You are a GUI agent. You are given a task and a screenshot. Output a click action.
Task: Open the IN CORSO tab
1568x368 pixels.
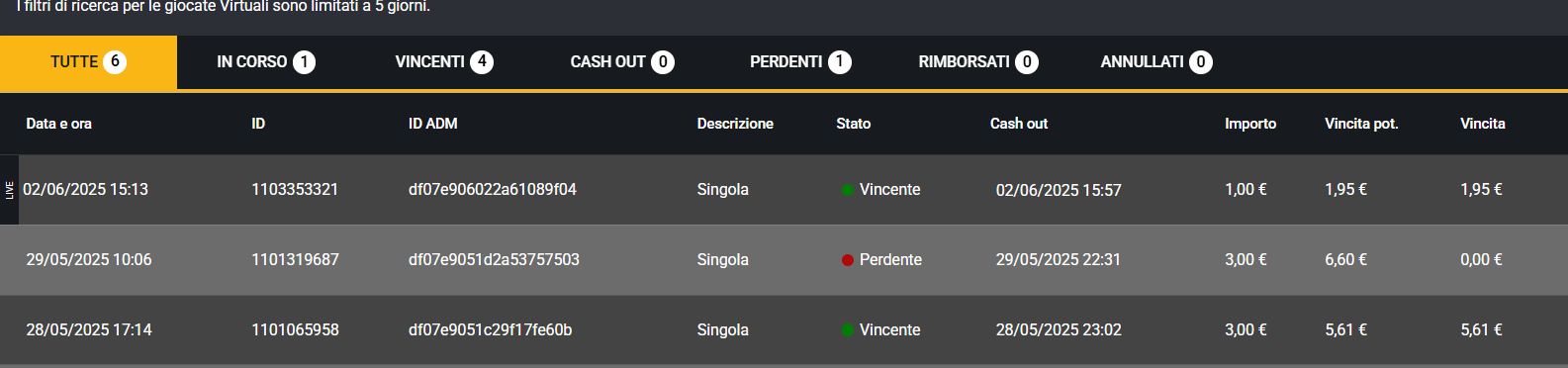point(265,62)
